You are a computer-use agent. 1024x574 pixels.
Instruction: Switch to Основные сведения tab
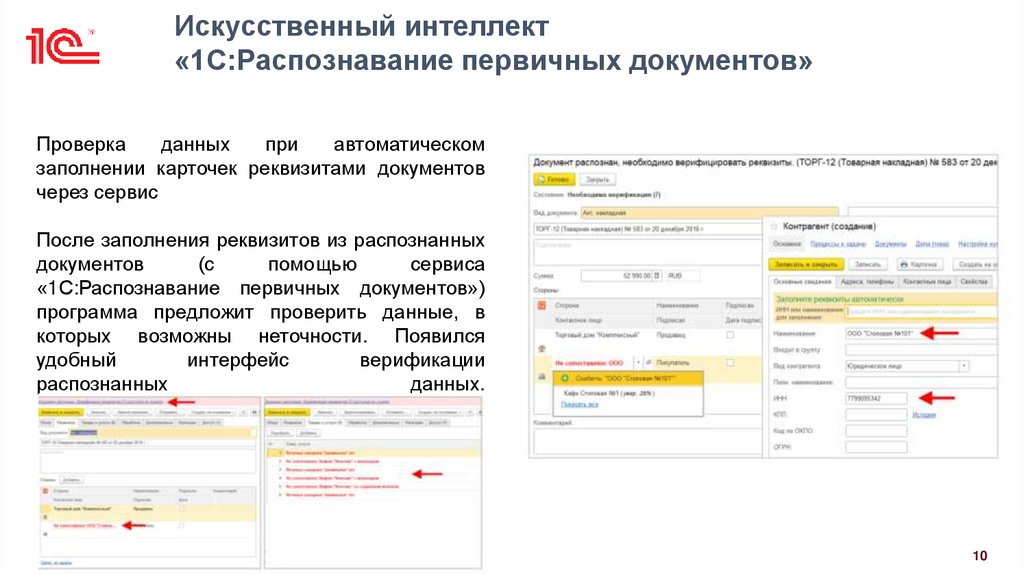click(x=802, y=281)
